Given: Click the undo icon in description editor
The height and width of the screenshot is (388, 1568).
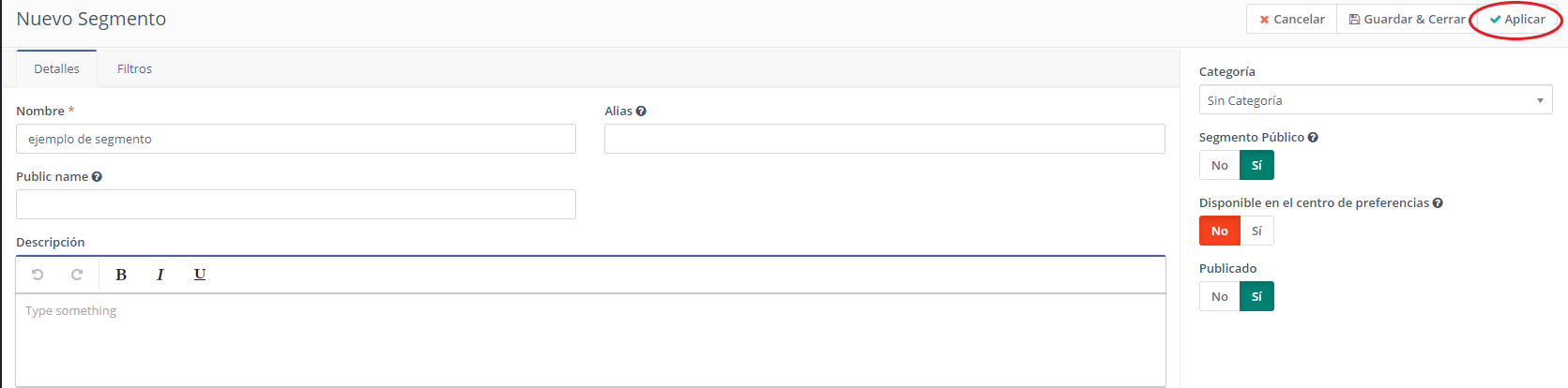Looking at the screenshot, I should [38, 275].
